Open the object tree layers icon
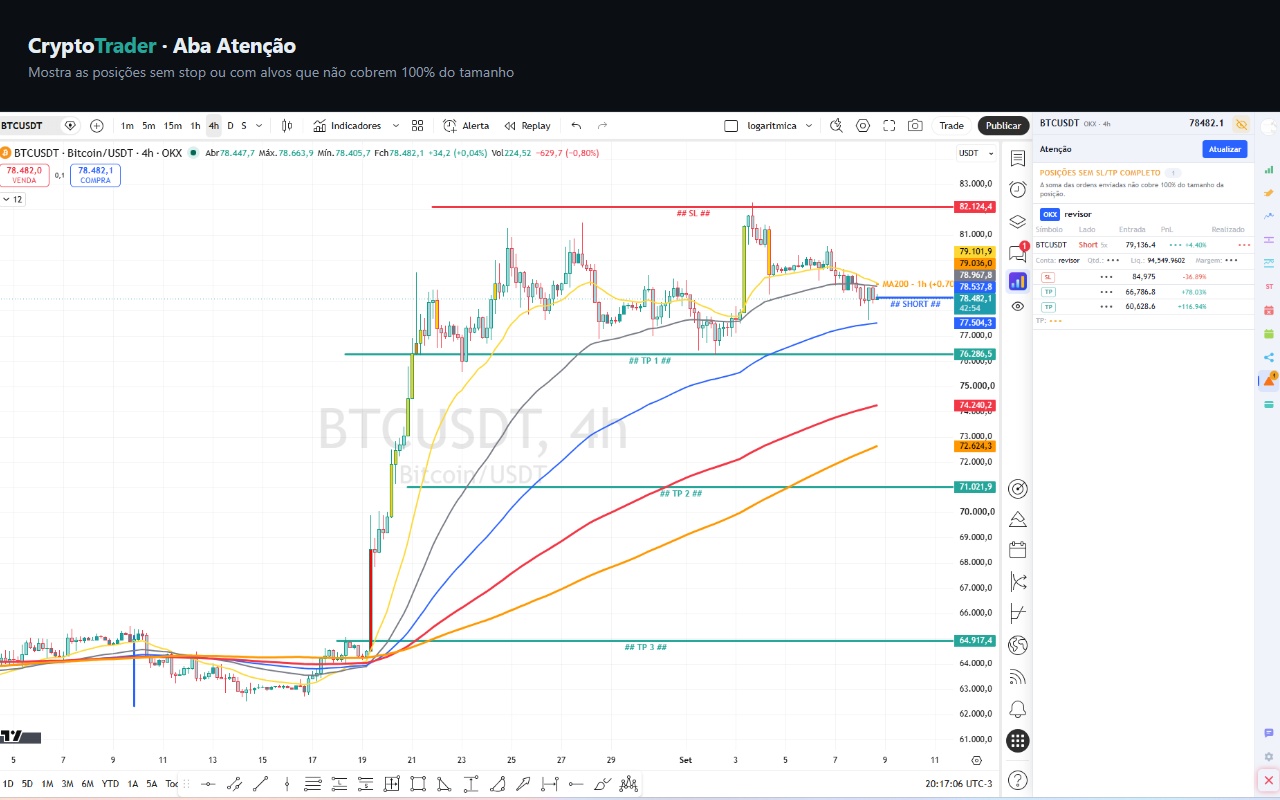This screenshot has width=1280, height=800. pyautogui.click(x=1018, y=221)
